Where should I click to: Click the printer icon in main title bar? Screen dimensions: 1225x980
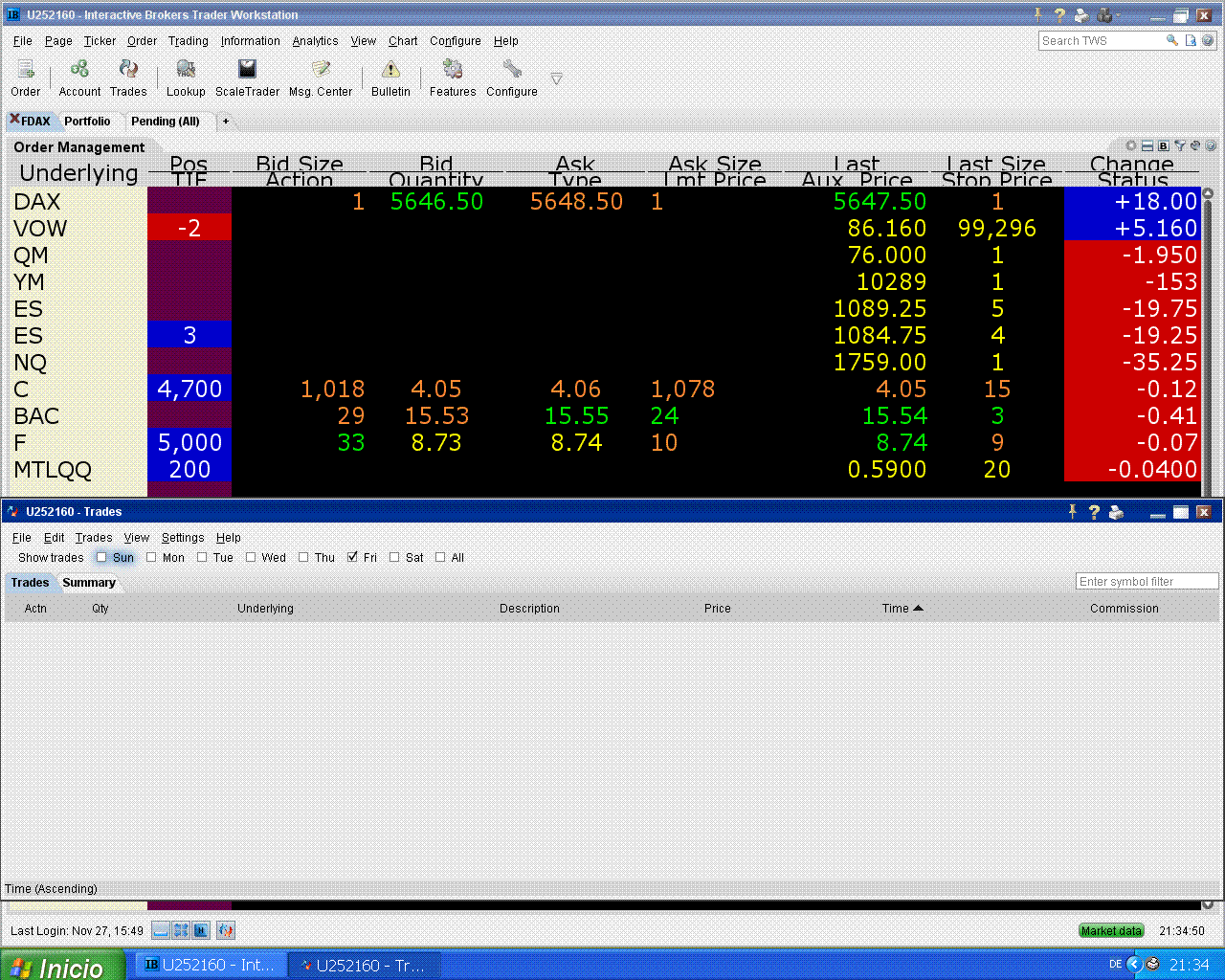click(1081, 15)
